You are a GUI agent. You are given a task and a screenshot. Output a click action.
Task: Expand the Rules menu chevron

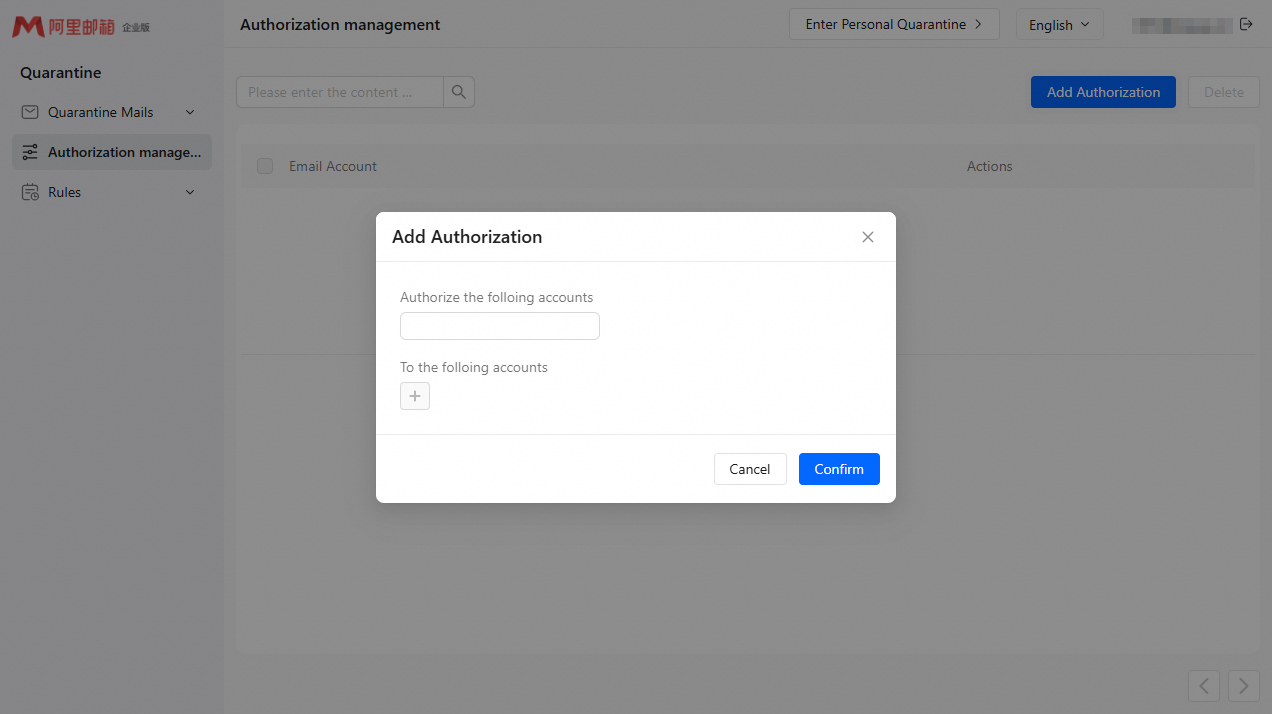190,192
